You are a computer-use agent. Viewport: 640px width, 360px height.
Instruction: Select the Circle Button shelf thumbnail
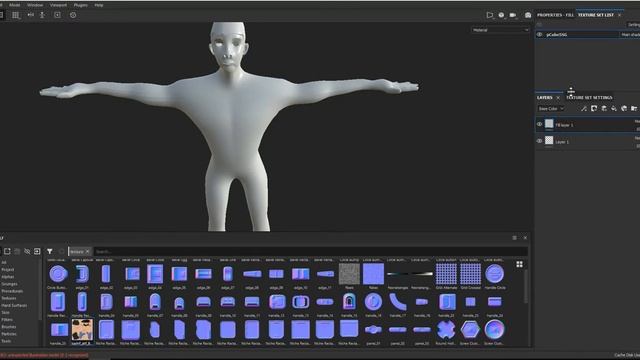(x=58, y=274)
